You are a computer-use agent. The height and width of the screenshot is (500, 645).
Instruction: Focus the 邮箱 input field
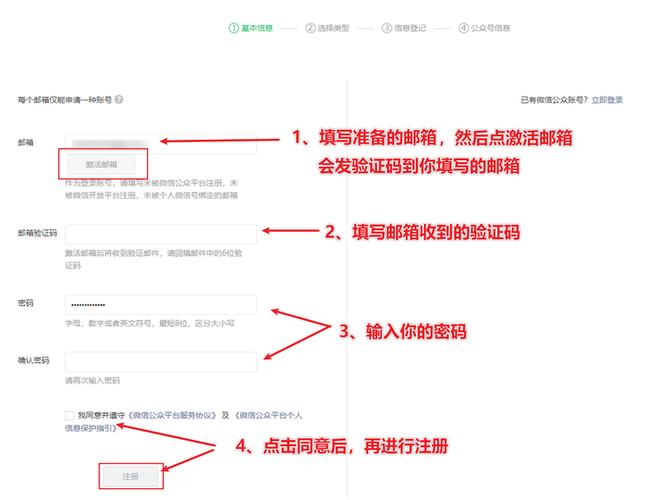point(161,144)
